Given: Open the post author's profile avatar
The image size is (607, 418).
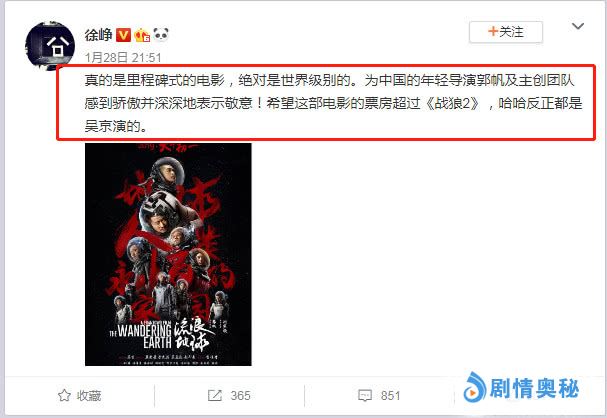Looking at the screenshot, I should [x=50, y=46].
